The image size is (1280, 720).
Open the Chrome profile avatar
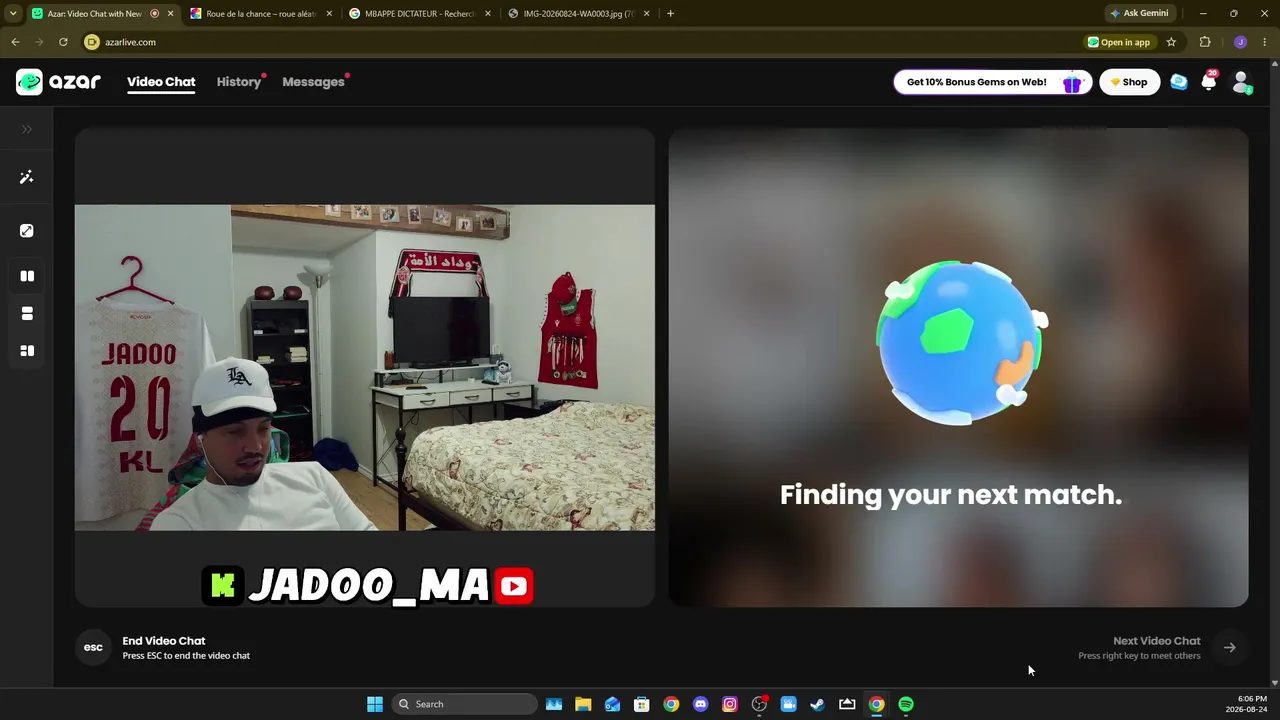1240,42
